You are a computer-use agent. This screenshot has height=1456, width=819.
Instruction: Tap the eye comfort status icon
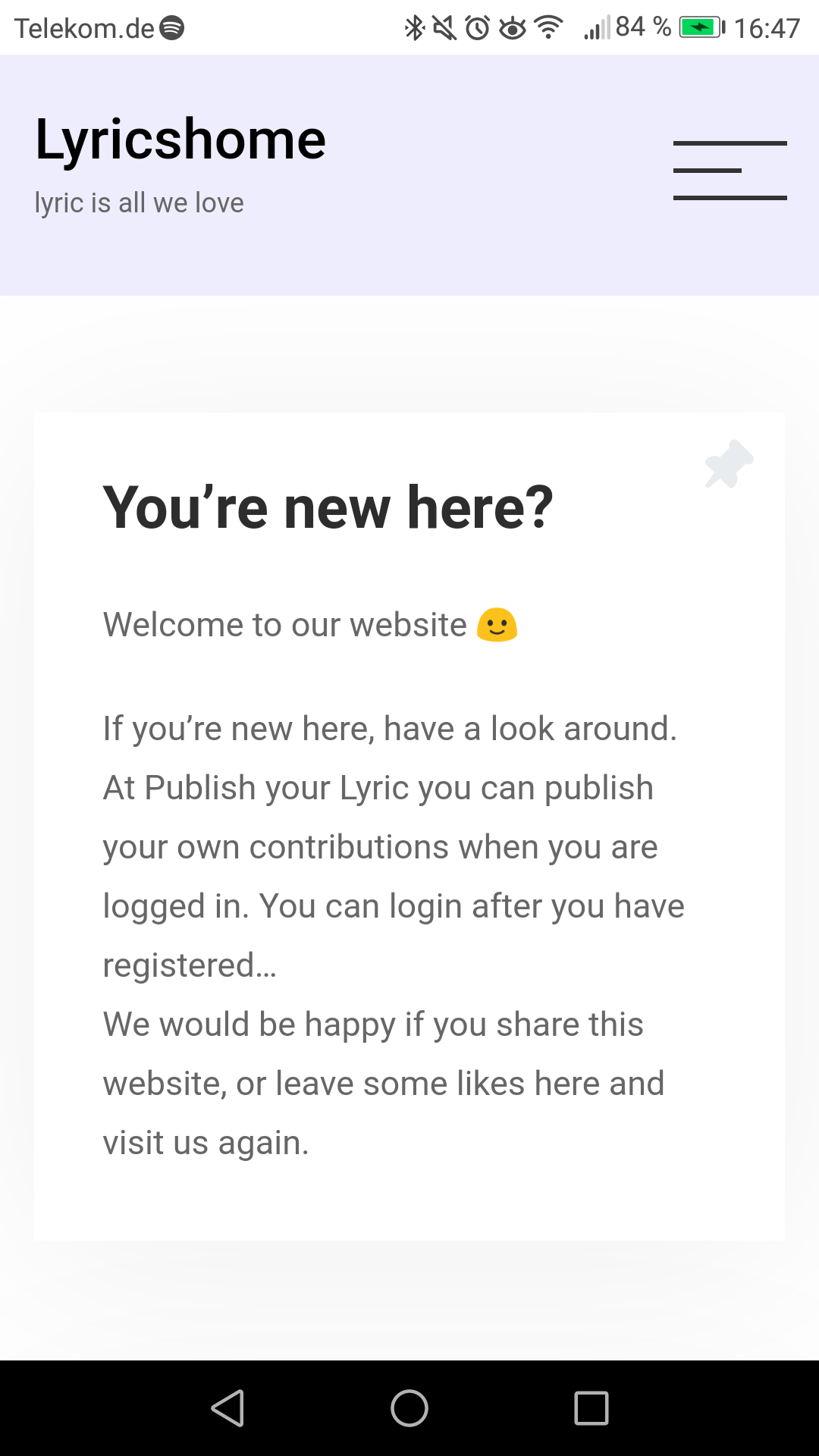[x=513, y=28]
